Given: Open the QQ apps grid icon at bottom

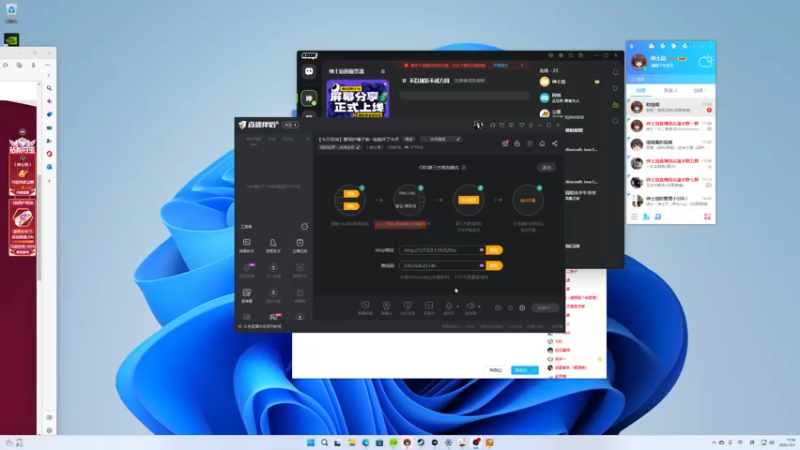Looking at the screenshot, I should 707,217.
